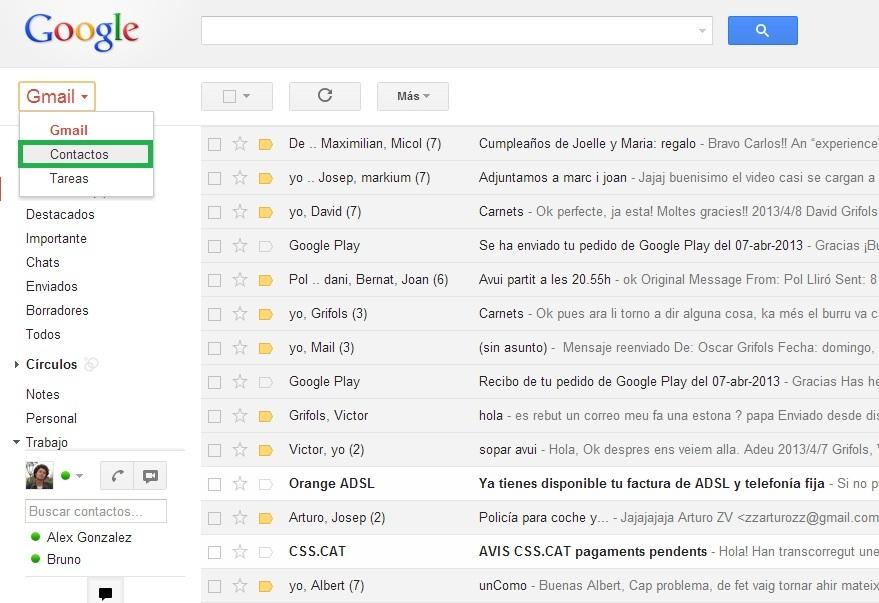Click the blue search magnifier button
Image resolution: width=879 pixels, height=603 pixels.
[x=762, y=31]
